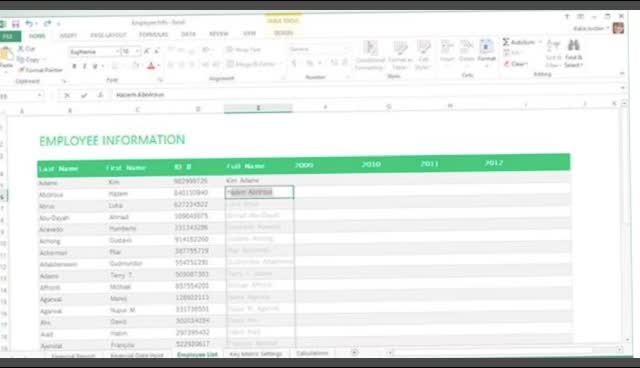Switch to the FORMULAS tab

pos(153,35)
